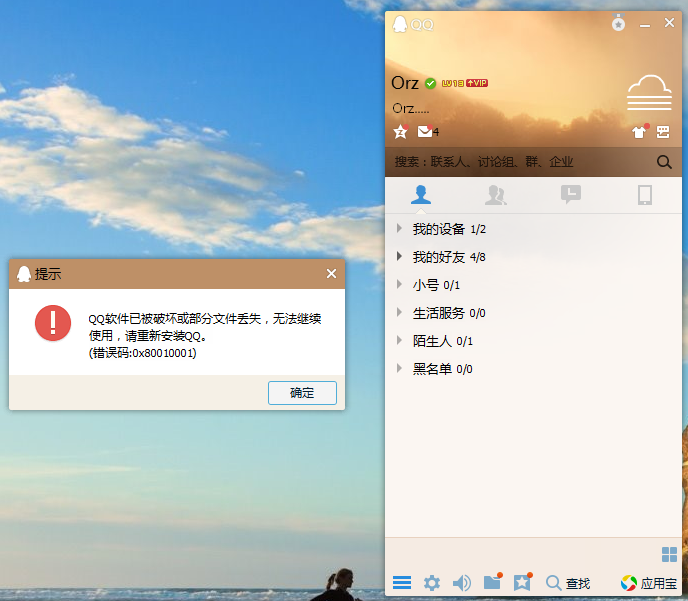Open the medal icon in title bar
This screenshot has width=688, height=601.
[619, 24]
